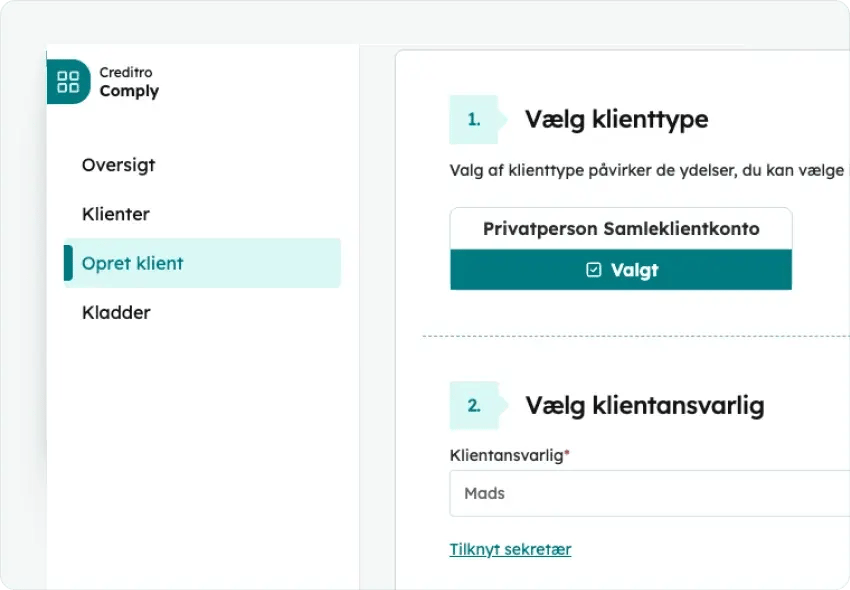Image resolution: width=850 pixels, height=590 pixels.
Task: Select the Opret klient sidebar item
Action: 133,264
